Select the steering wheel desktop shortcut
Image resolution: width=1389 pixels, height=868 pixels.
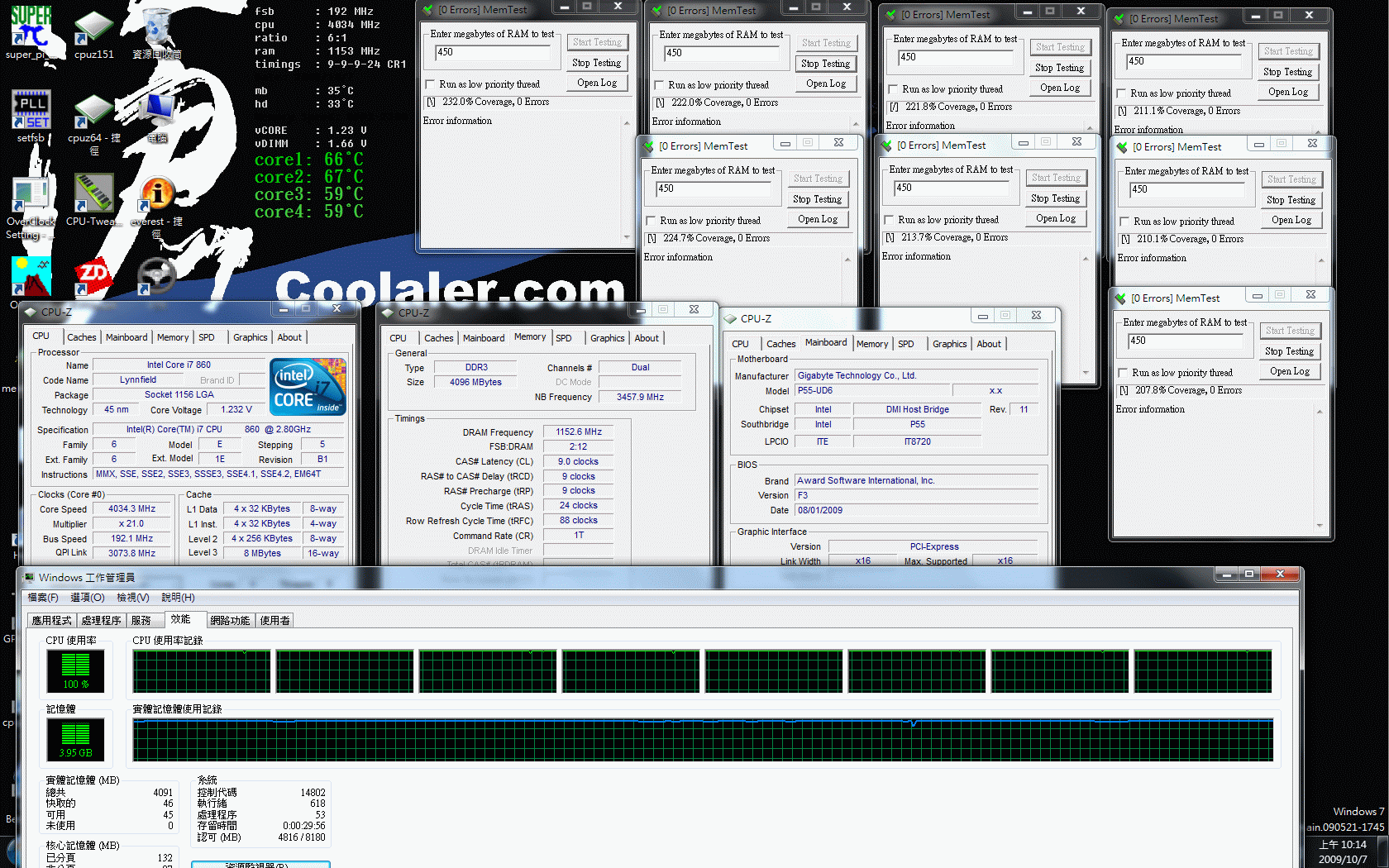(x=156, y=276)
